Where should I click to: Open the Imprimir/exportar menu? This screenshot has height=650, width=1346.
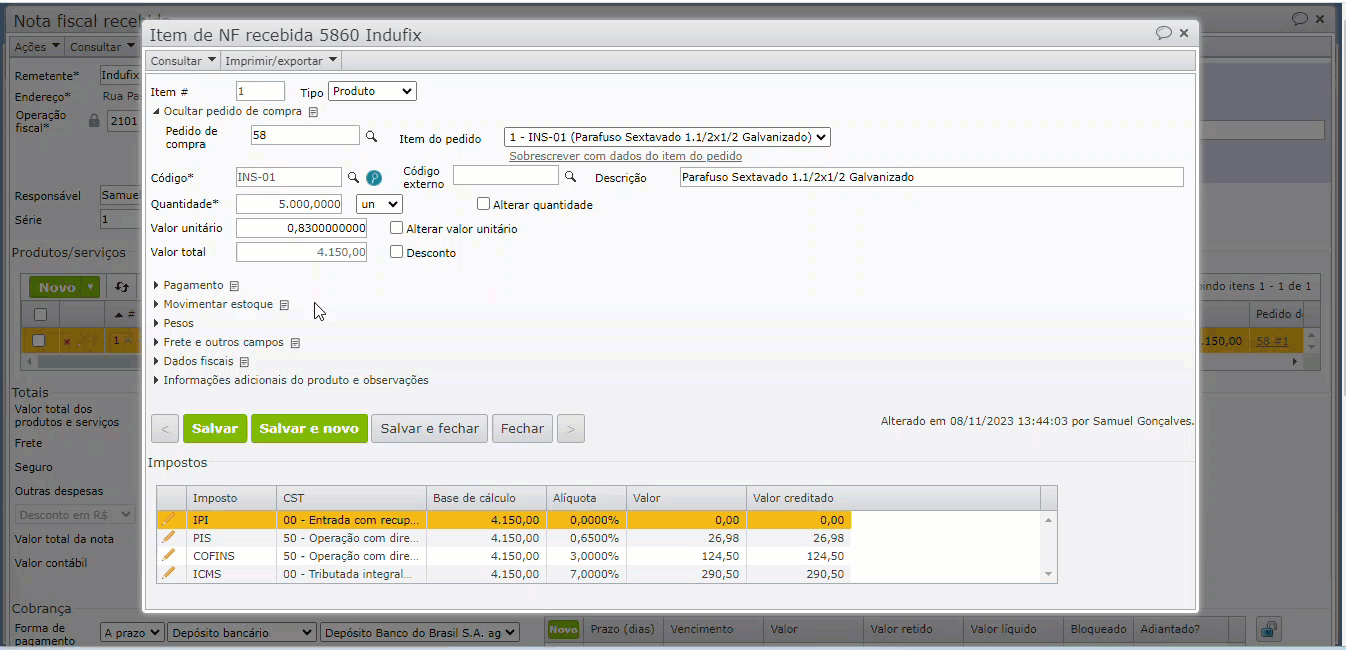click(x=282, y=61)
